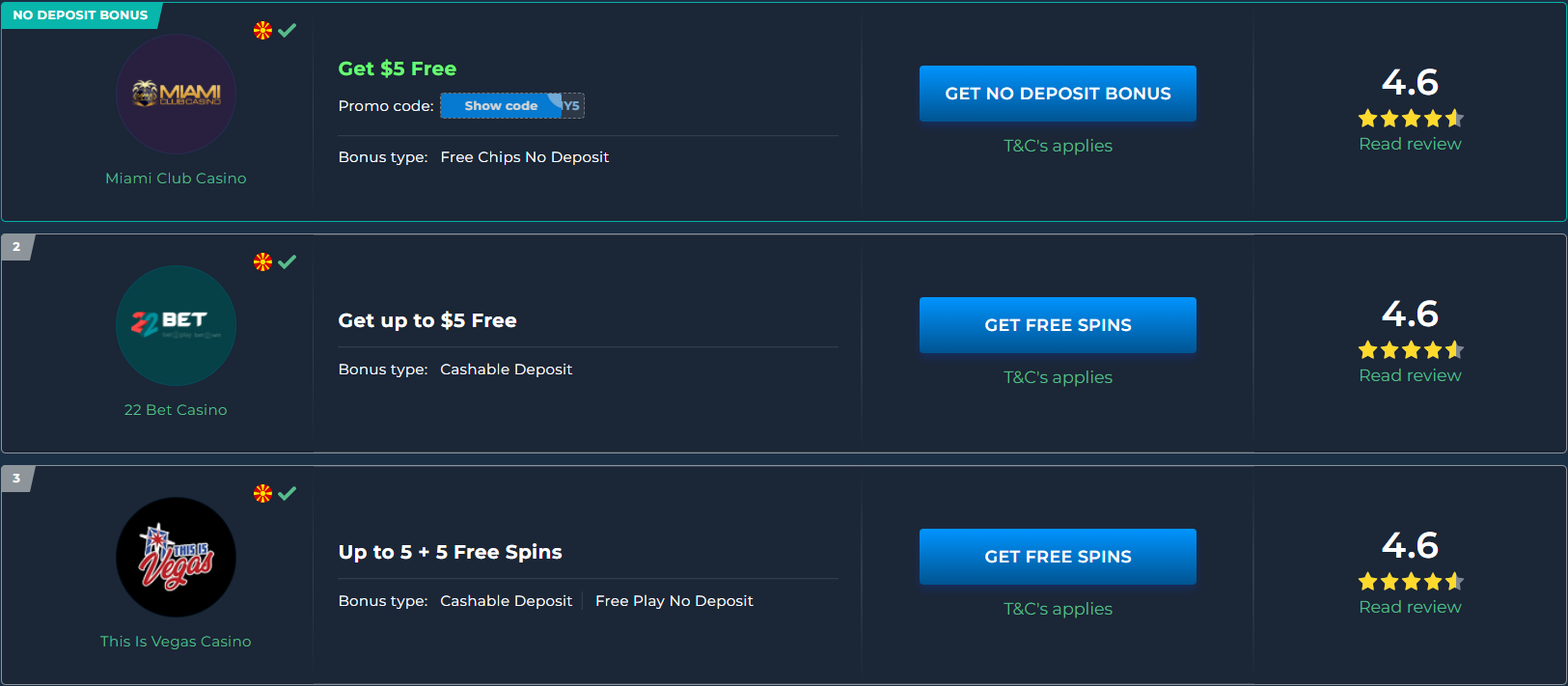The height and width of the screenshot is (686, 1568).
Task: Click the 22 Bet Casino logo
Action: pos(176,325)
